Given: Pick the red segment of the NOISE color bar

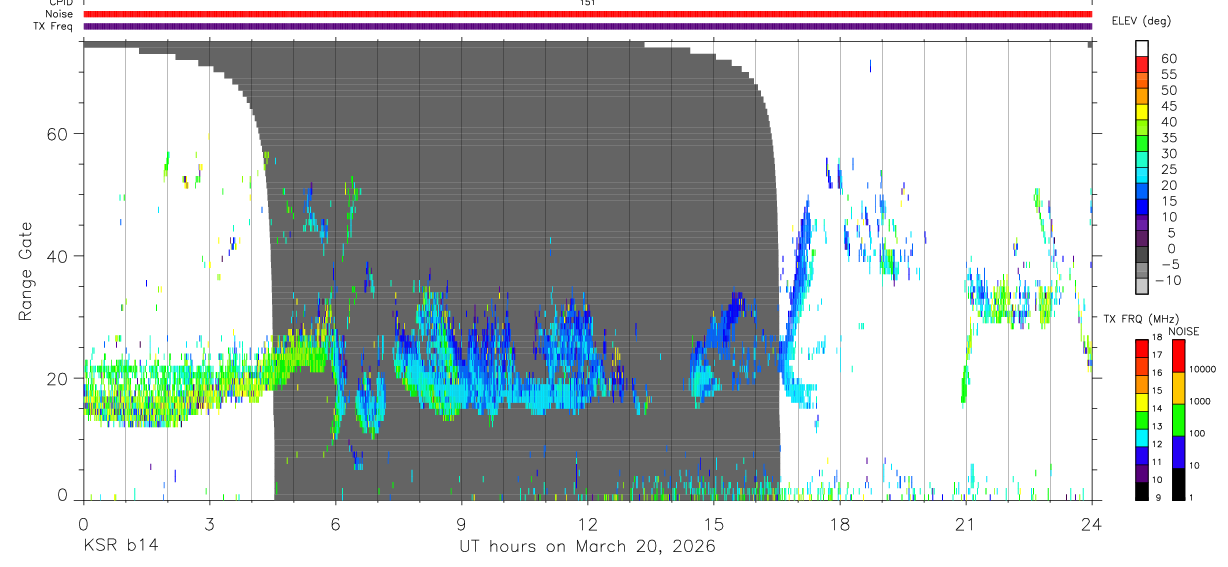Looking at the screenshot, I should 1177,355.
